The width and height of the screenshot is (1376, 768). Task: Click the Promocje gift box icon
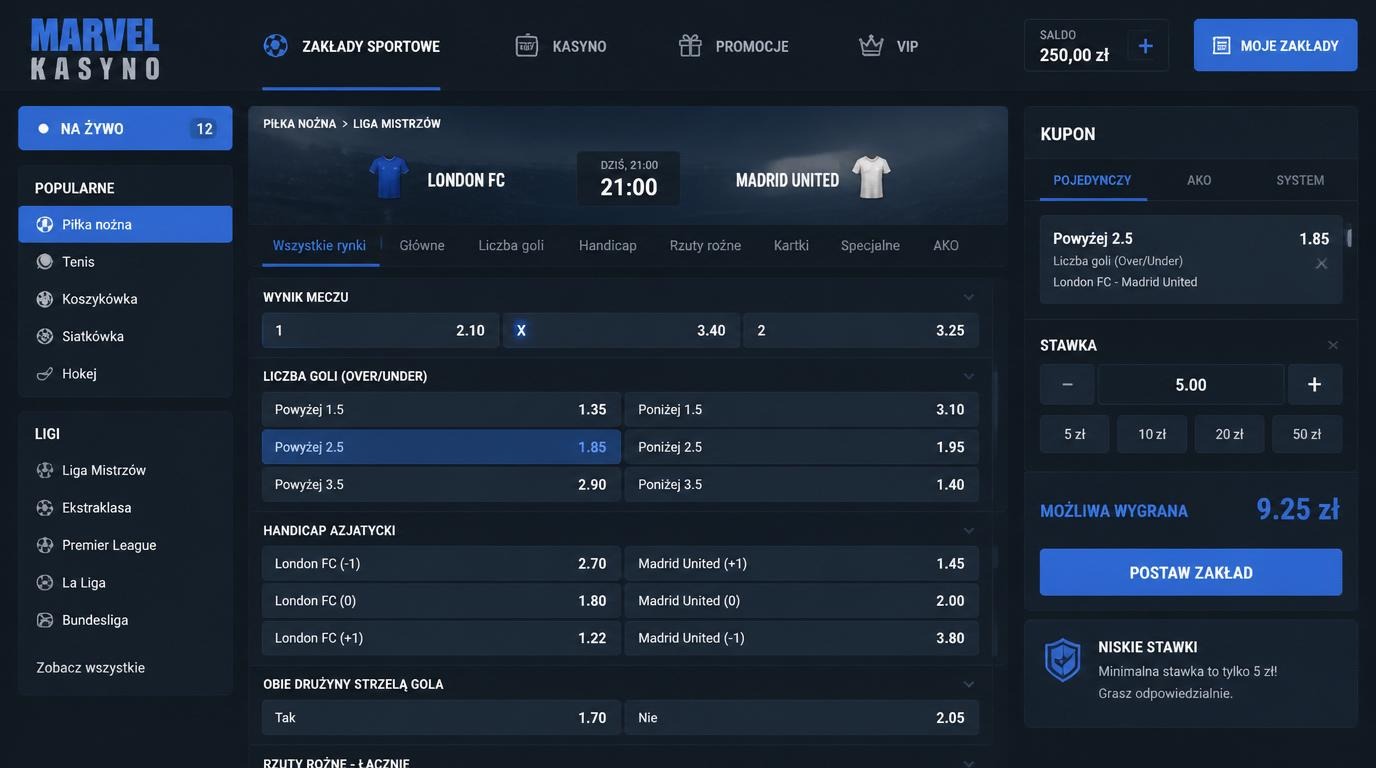[x=690, y=46]
